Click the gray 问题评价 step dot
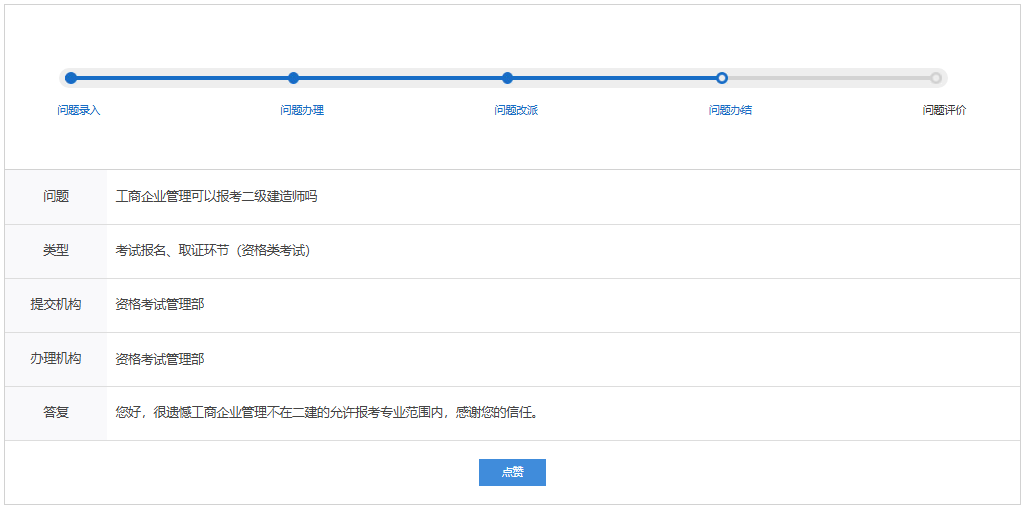The height and width of the screenshot is (510, 1027). pyautogui.click(x=936, y=78)
